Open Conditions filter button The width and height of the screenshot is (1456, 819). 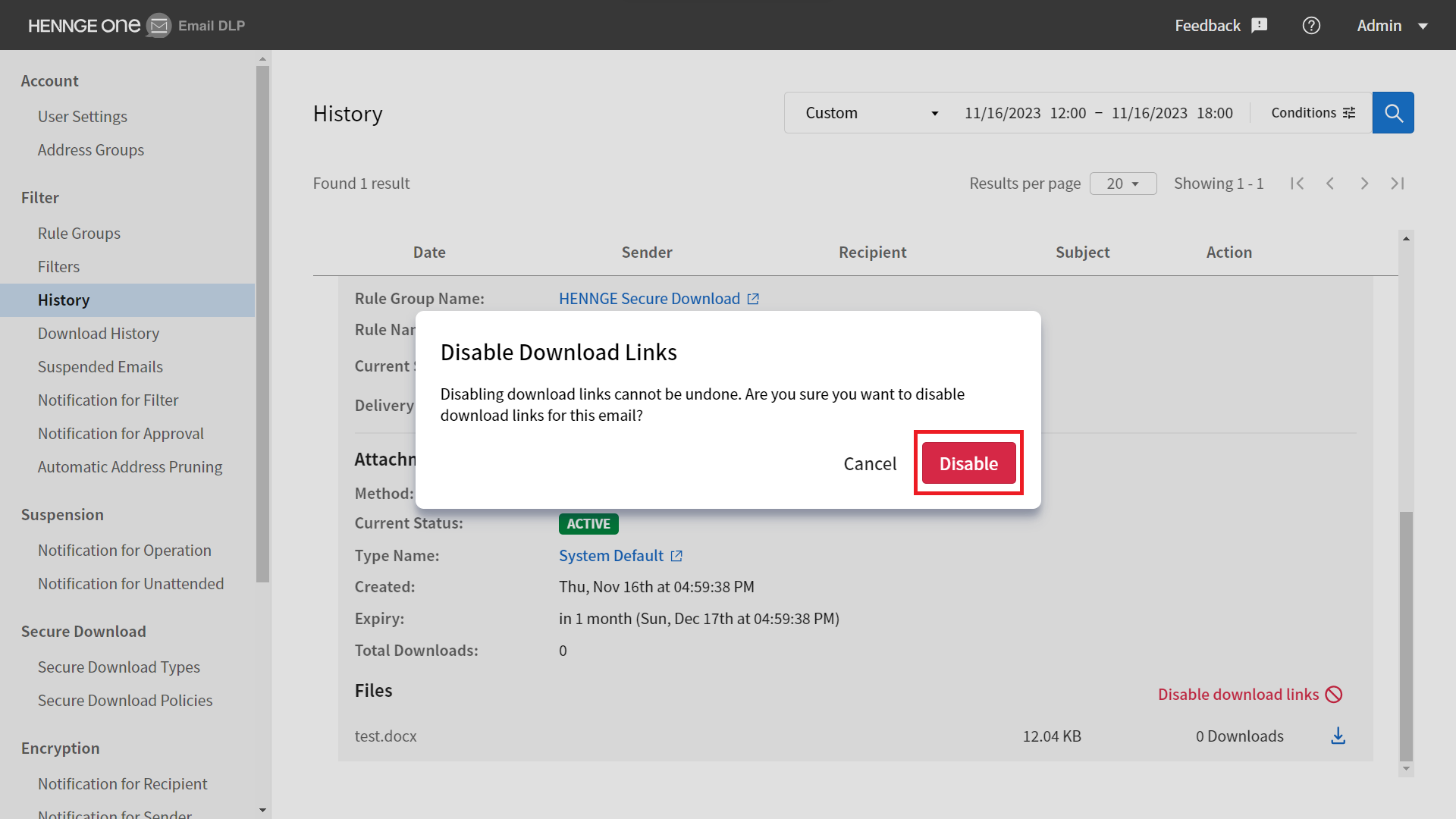pyautogui.click(x=1313, y=113)
